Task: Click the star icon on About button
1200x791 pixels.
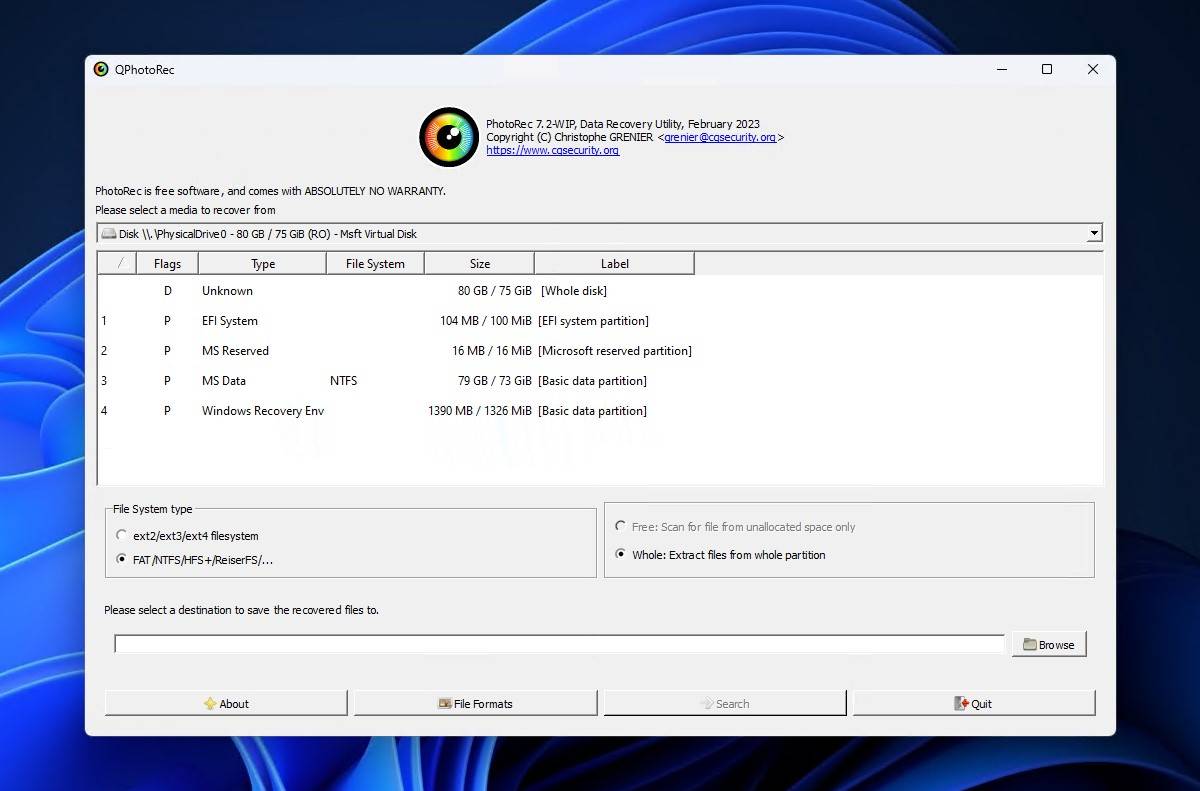Action: coord(210,704)
